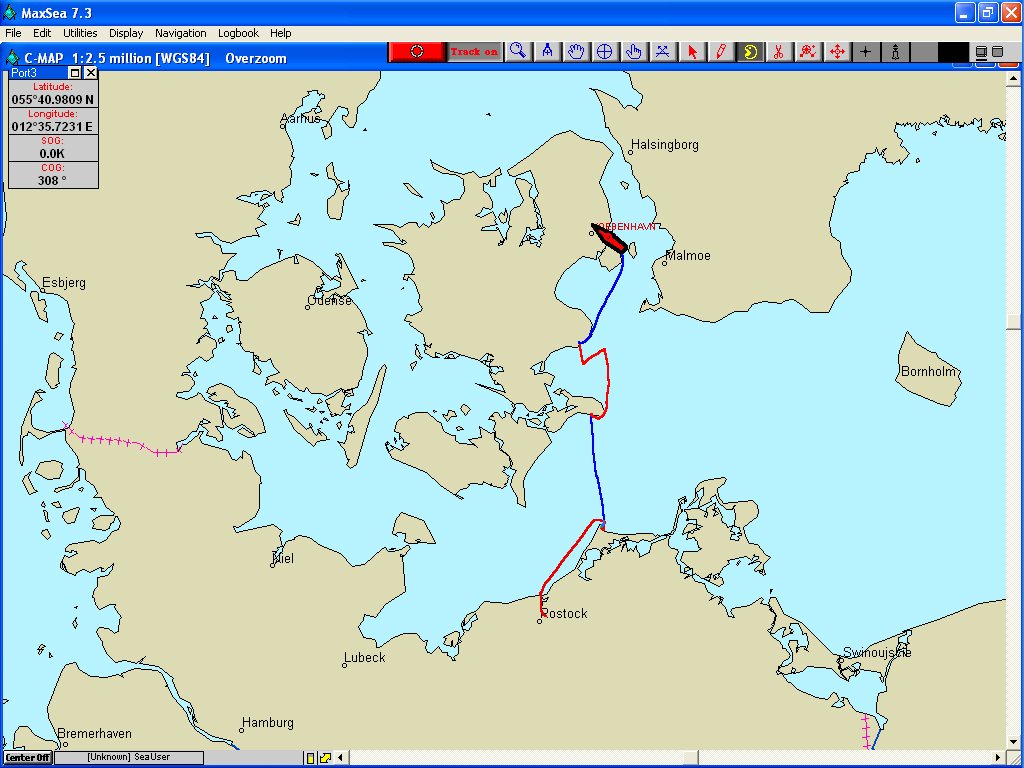The height and width of the screenshot is (768, 1024).
Task: Click the vertical scrollbar up arrow
Action: (1013, 79)
